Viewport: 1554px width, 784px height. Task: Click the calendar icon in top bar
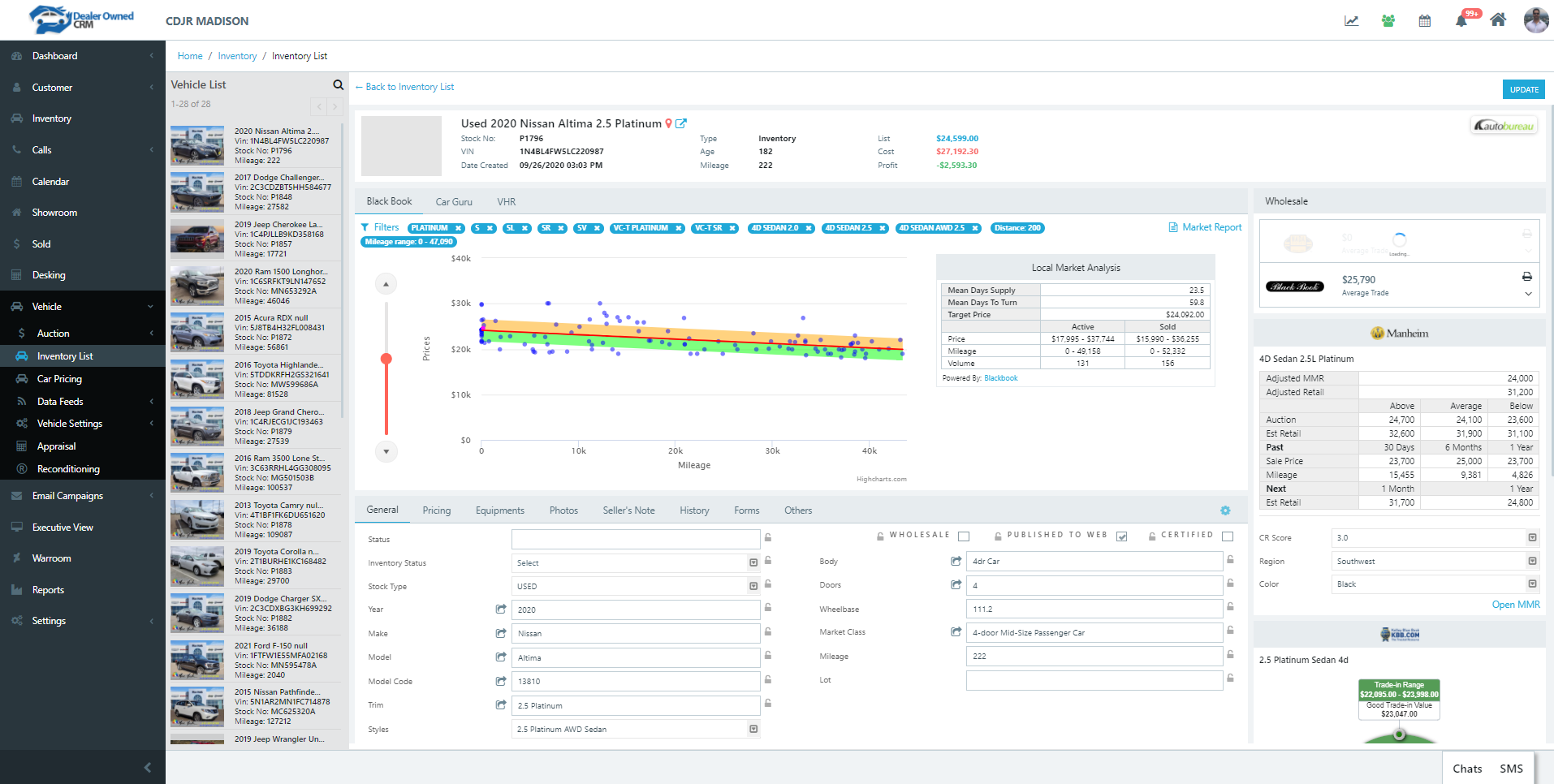click(1425, 21)
